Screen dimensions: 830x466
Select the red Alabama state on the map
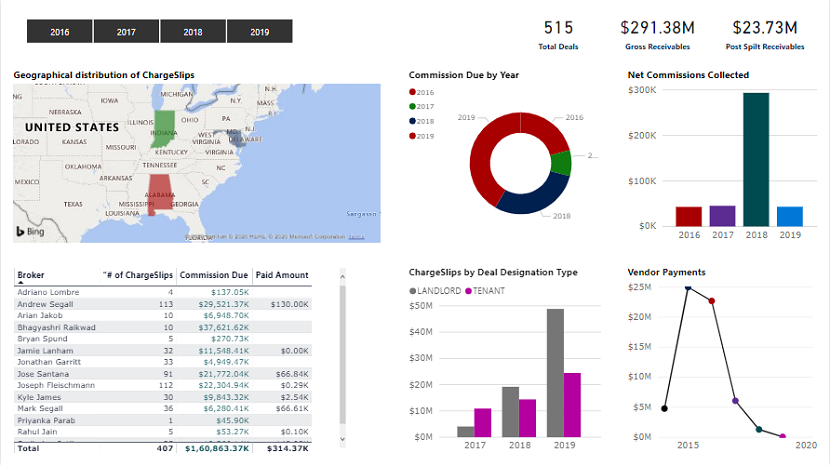(x=159, y=194)
